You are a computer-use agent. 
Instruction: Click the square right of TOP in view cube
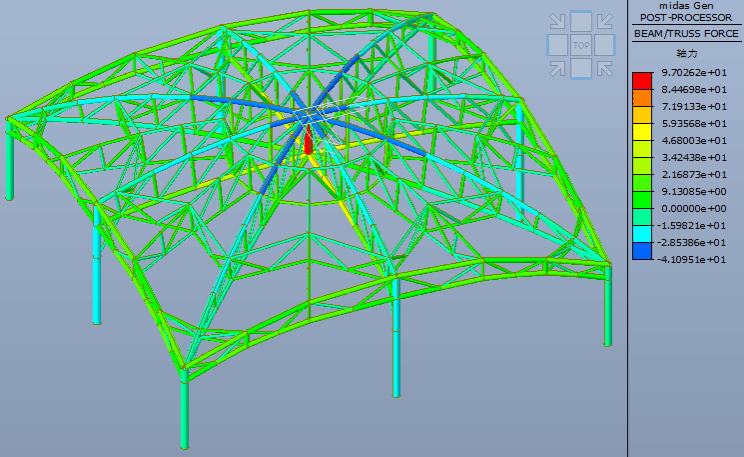(x=605, y=45)
